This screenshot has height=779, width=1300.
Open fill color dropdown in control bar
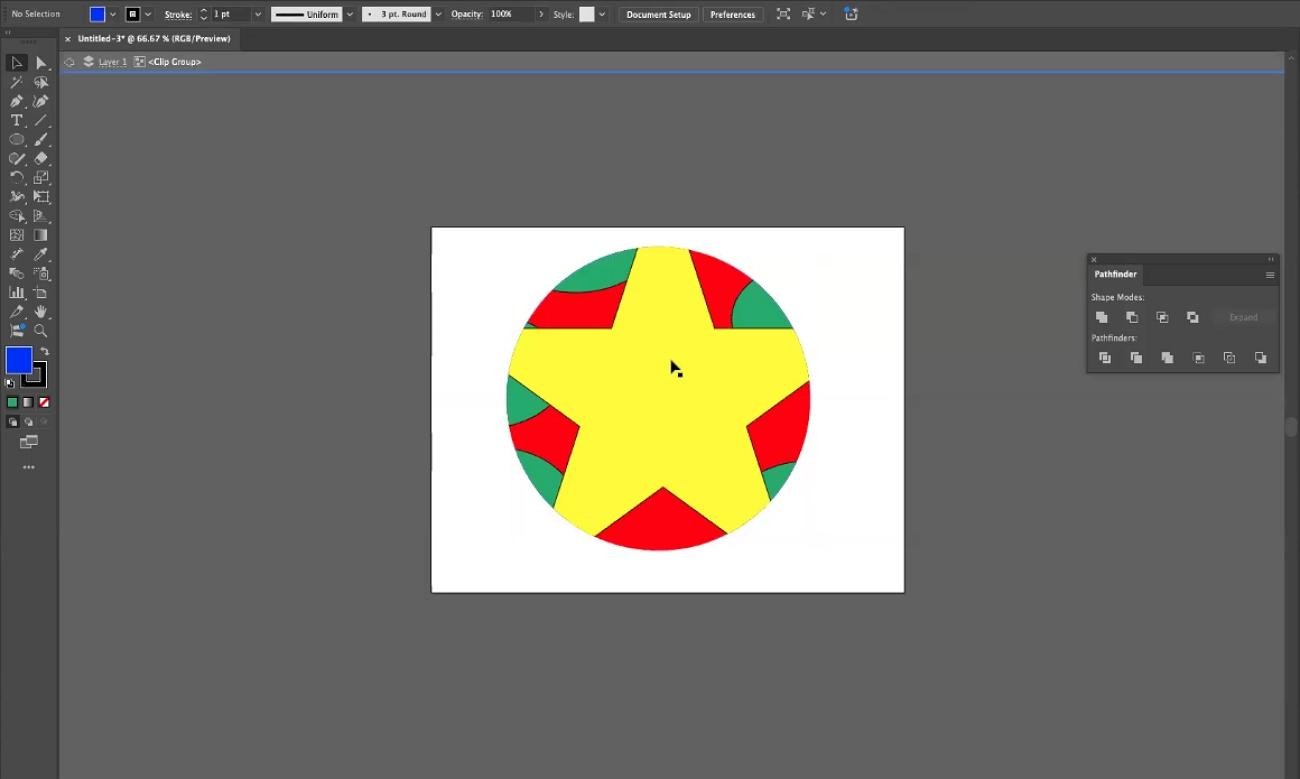click(x=113, y=14)
